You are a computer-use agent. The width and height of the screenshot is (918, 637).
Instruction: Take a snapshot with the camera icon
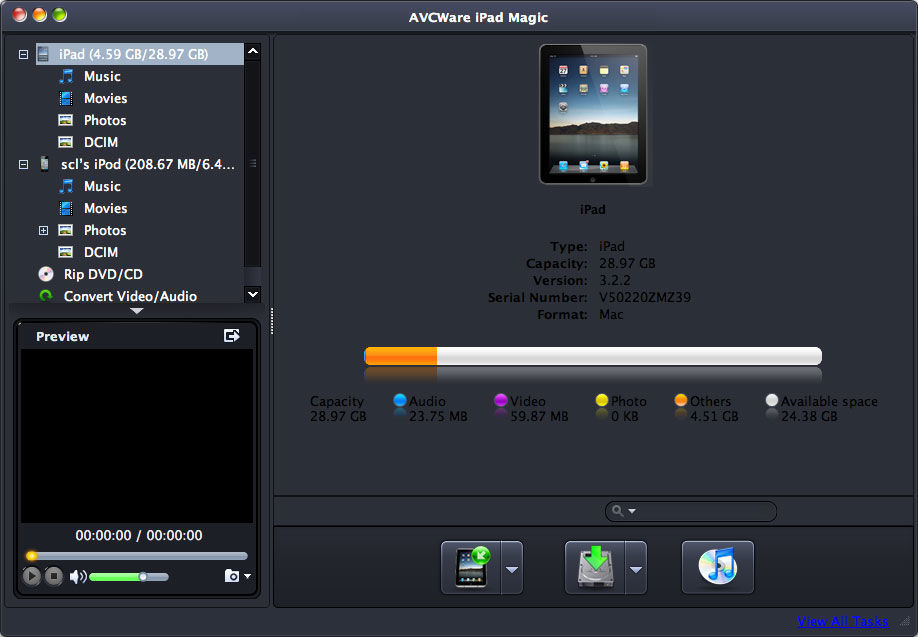[232, 576]
